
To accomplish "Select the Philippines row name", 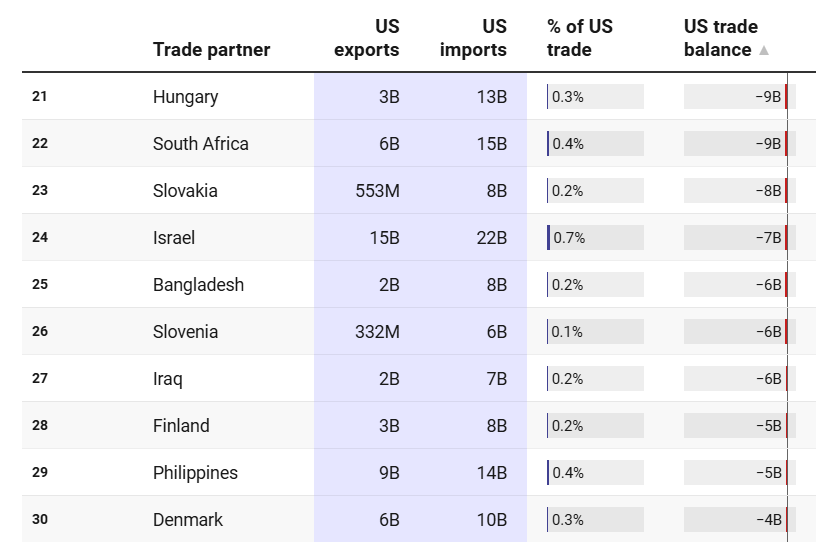I will [195, 473].
